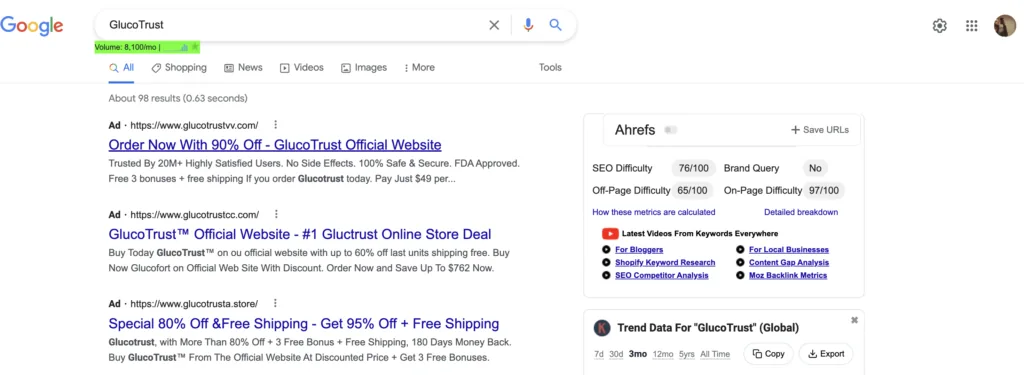Screen dimensions: 1024x375
Task: Select All Time trend range
Action: [715, 354]
